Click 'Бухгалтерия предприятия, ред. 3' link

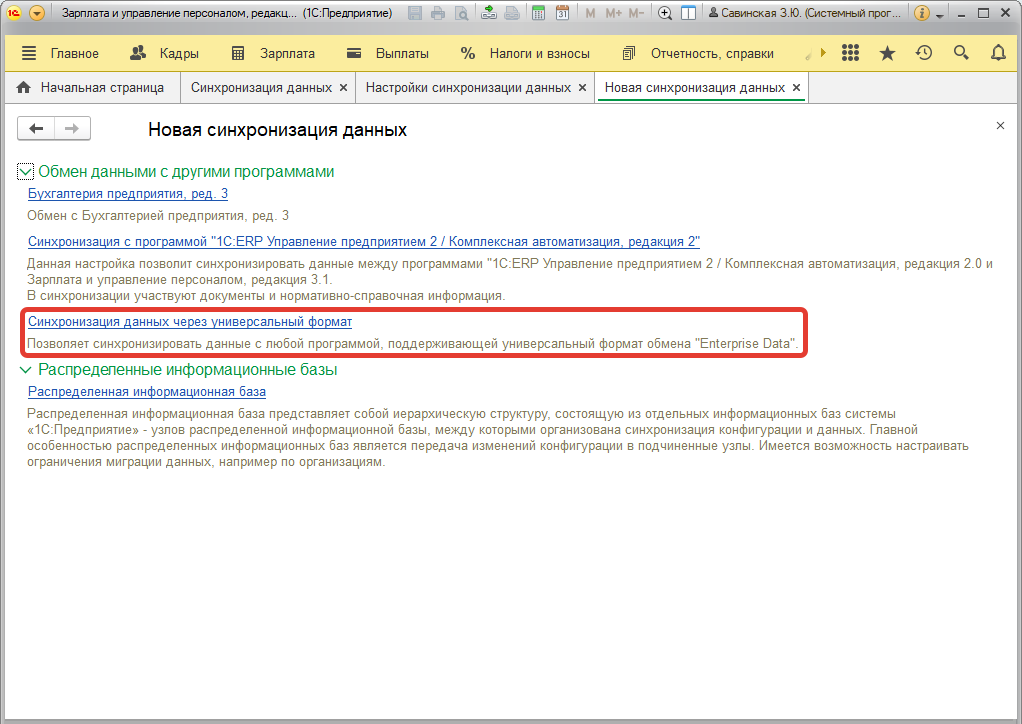click(128, 193)
